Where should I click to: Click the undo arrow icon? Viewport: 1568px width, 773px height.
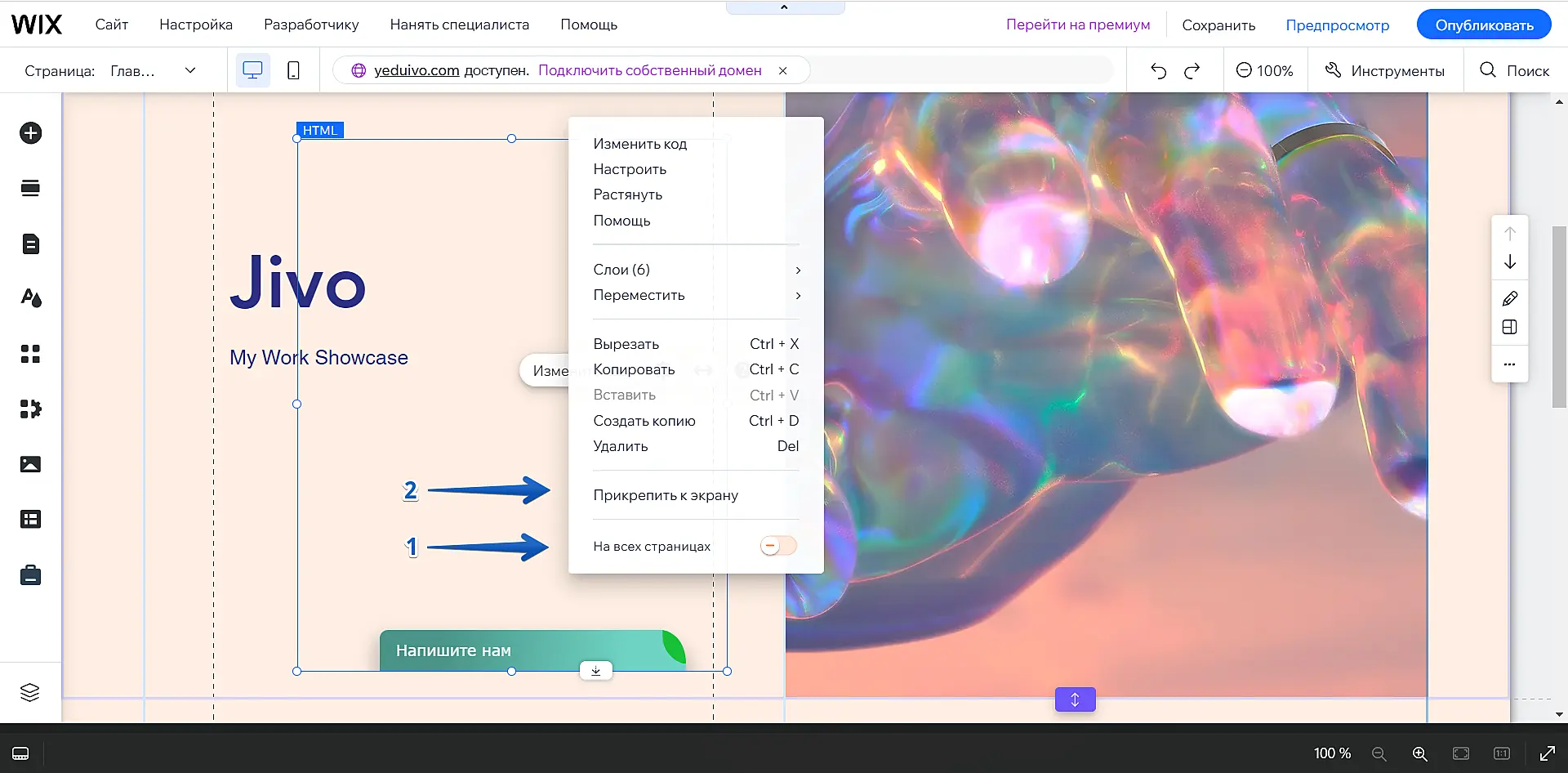pyautogui.click(x=1158, y=71)
